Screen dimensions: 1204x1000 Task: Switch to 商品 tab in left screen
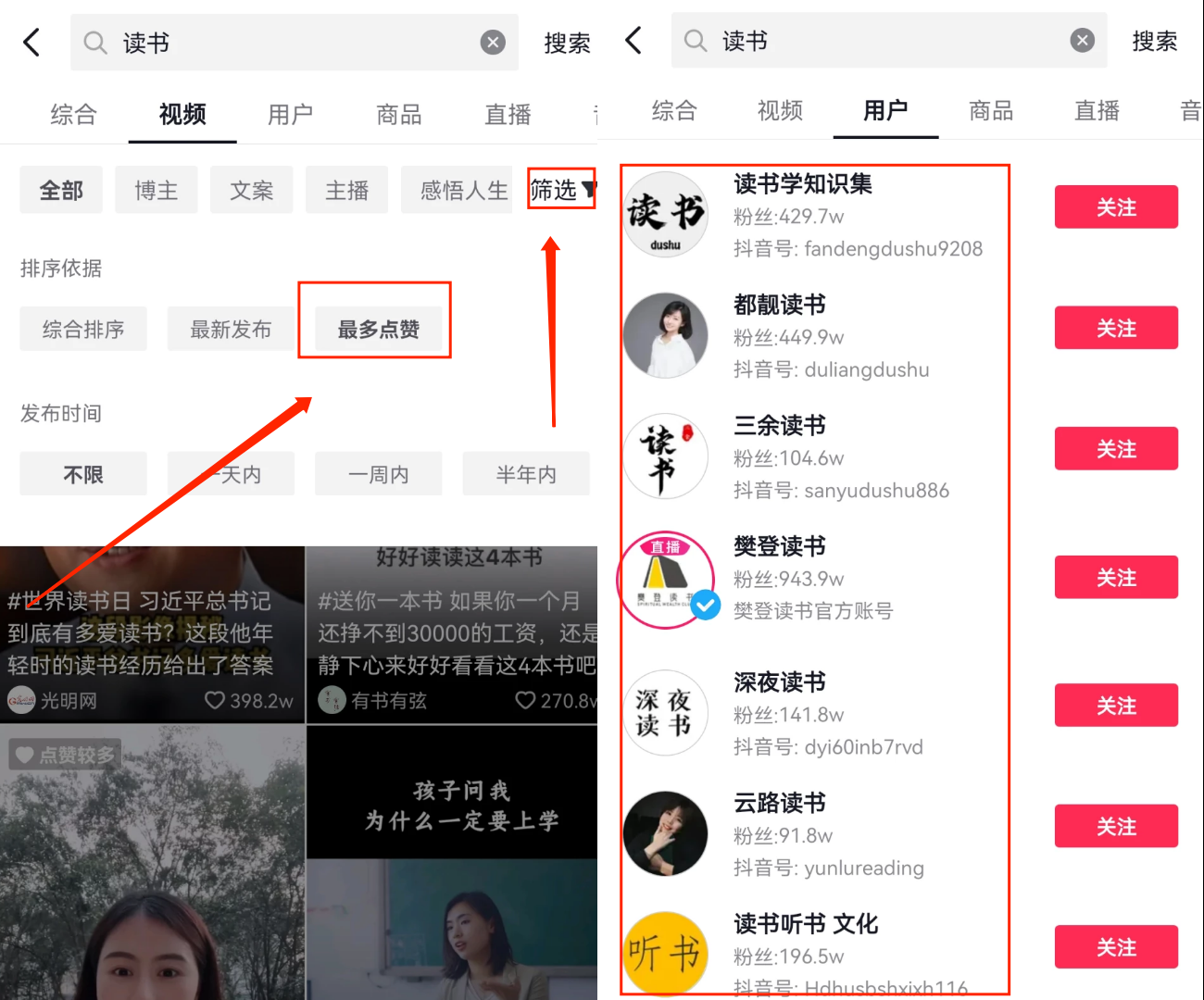pyautogui.click(x=399, y=114)
